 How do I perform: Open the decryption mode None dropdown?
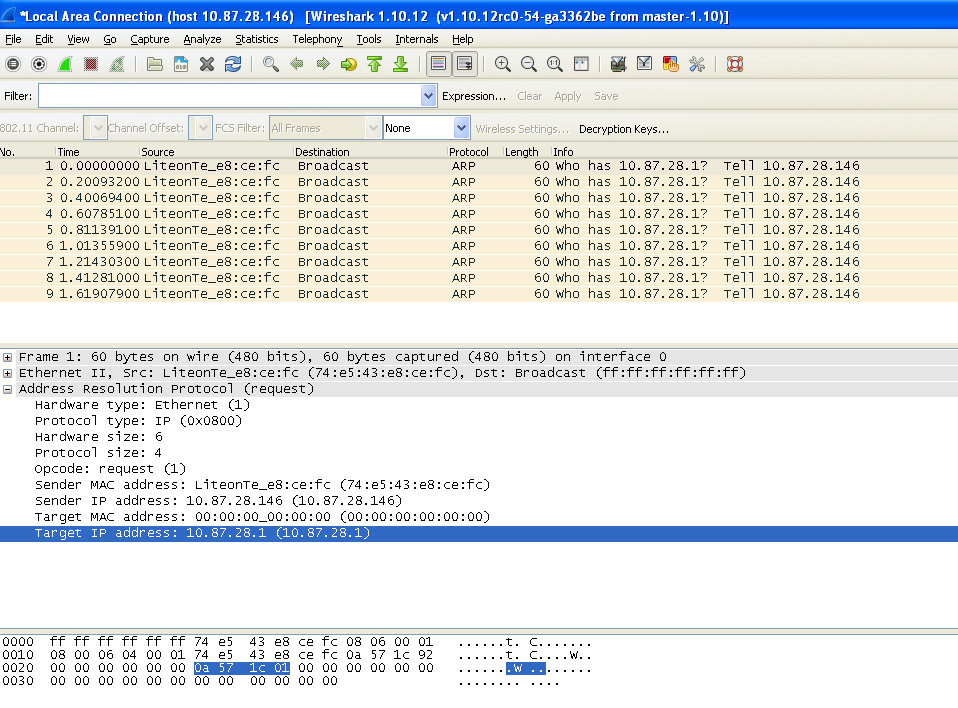(x=426, y=128)
